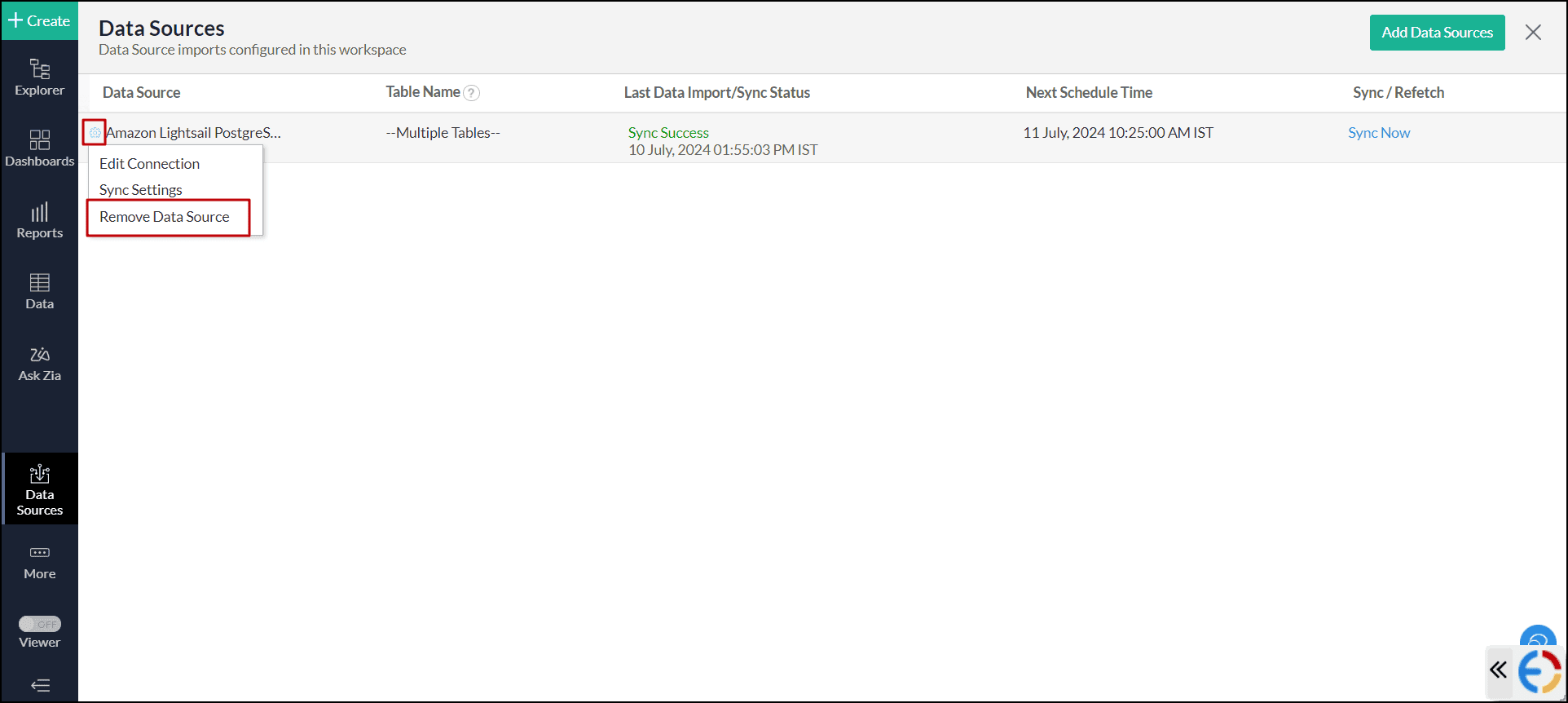This screenshot has height=703, width=1568.
Task: Open Dashboards in the sidebar
Action: [x=39, y=148]
